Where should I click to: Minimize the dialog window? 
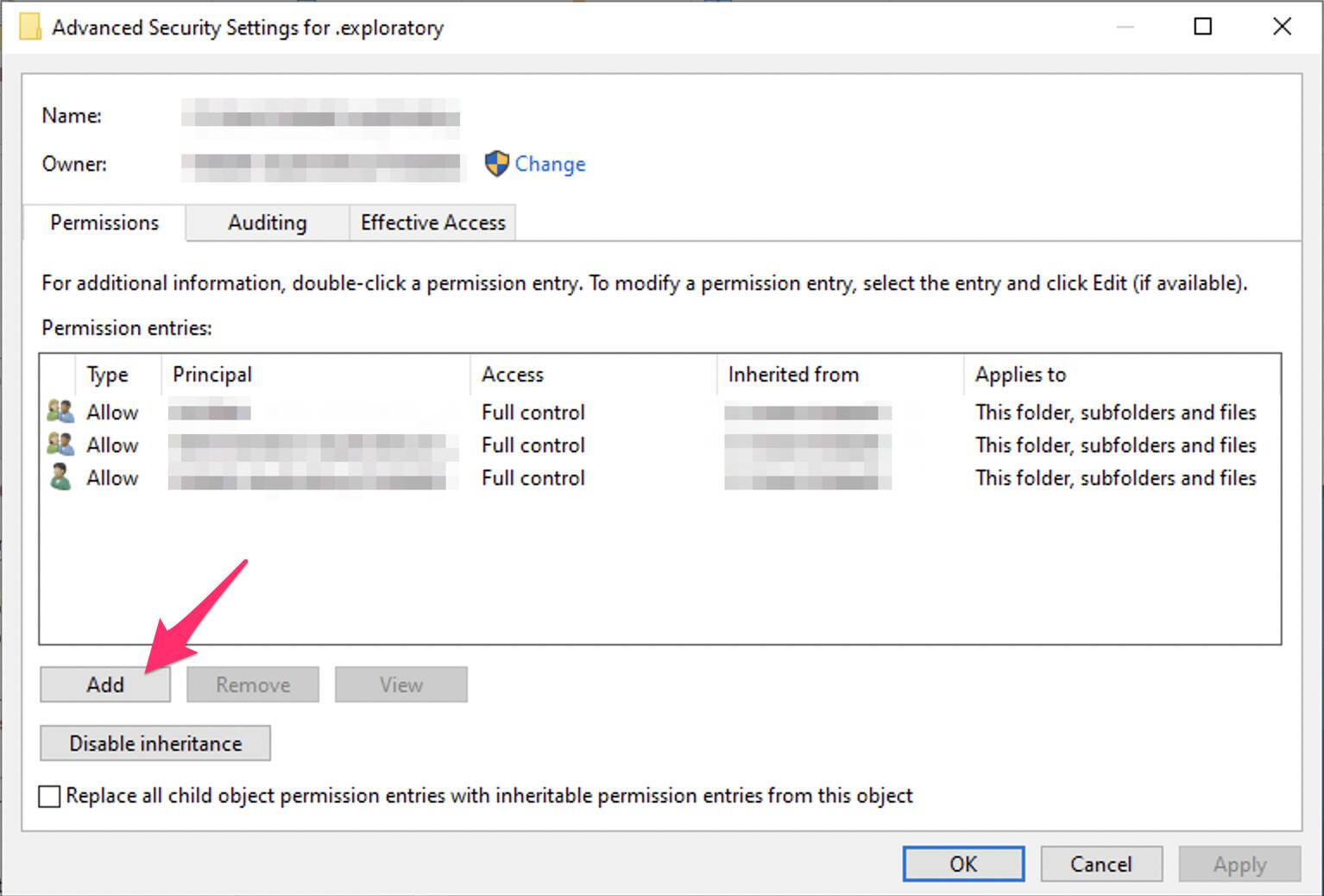tap(1125, 27)
